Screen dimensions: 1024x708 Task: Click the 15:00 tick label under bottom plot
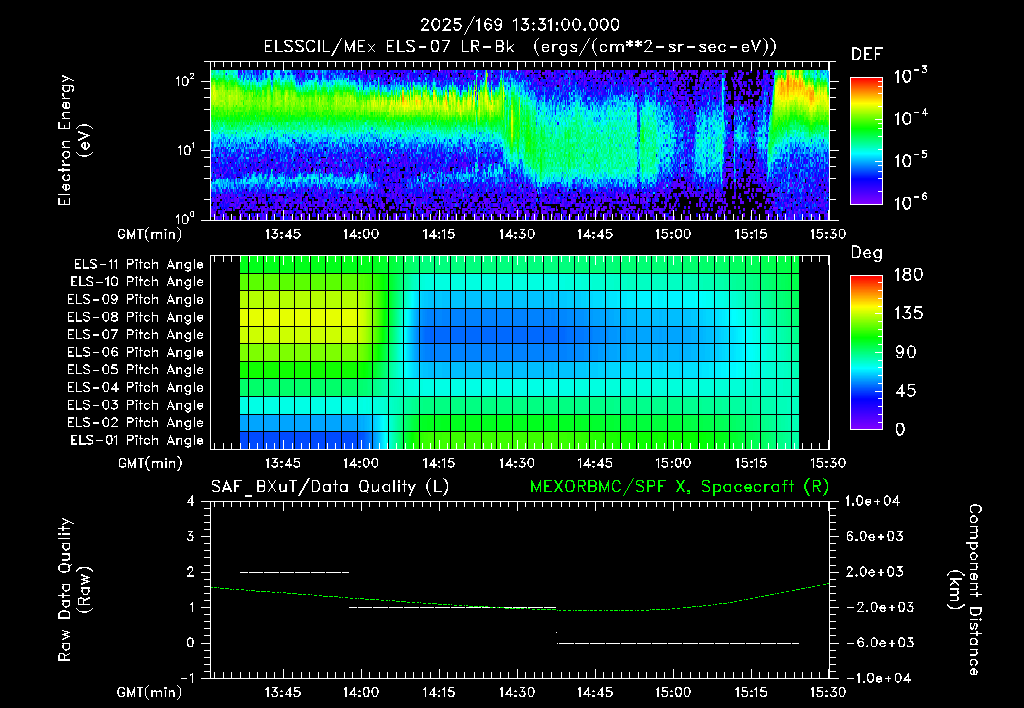coord(673,692)
